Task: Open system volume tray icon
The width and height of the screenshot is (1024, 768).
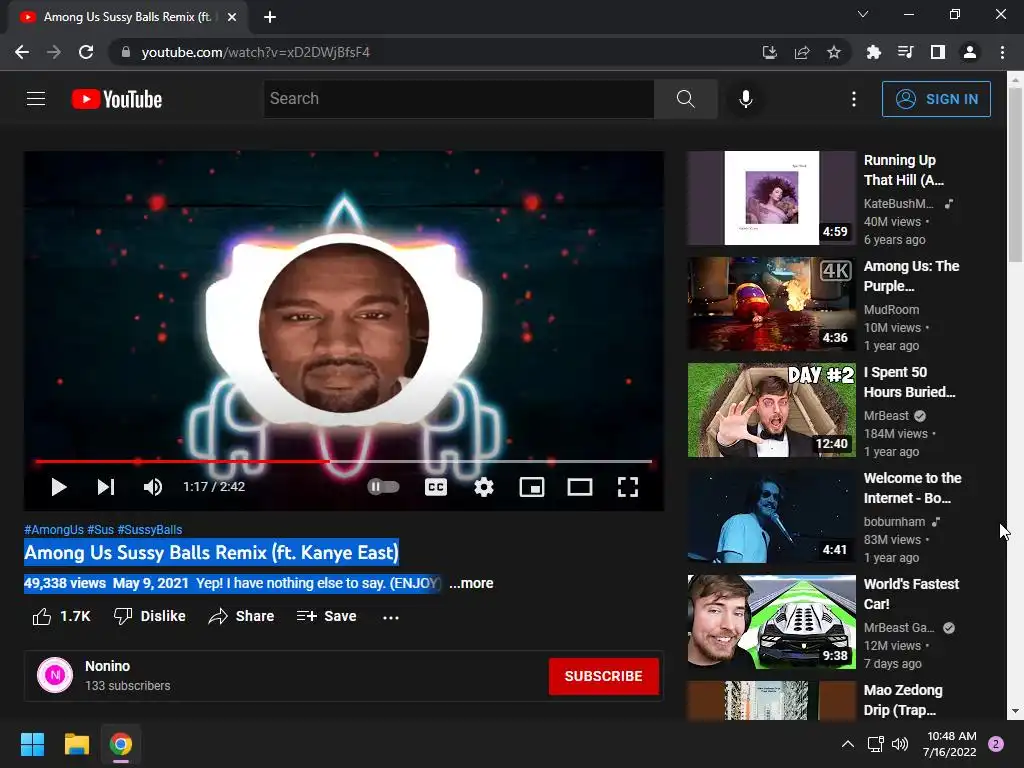Action: point(900,744)
